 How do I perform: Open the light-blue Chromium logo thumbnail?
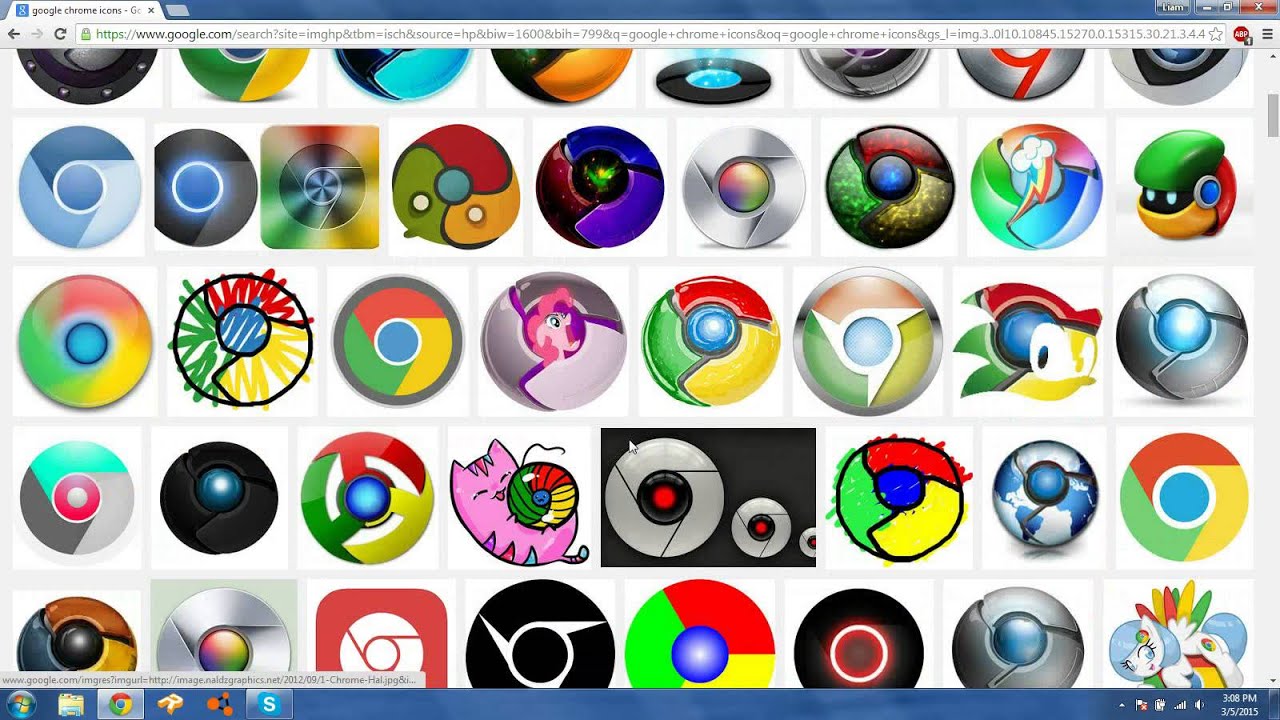(x=79, y=187)
